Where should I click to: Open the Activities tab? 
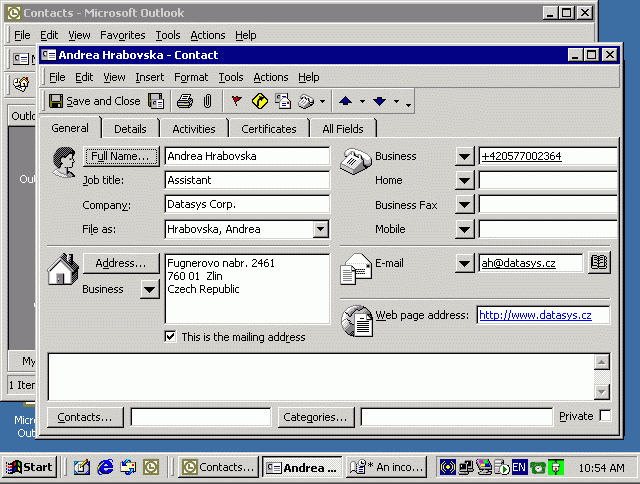tap(194, 129)
